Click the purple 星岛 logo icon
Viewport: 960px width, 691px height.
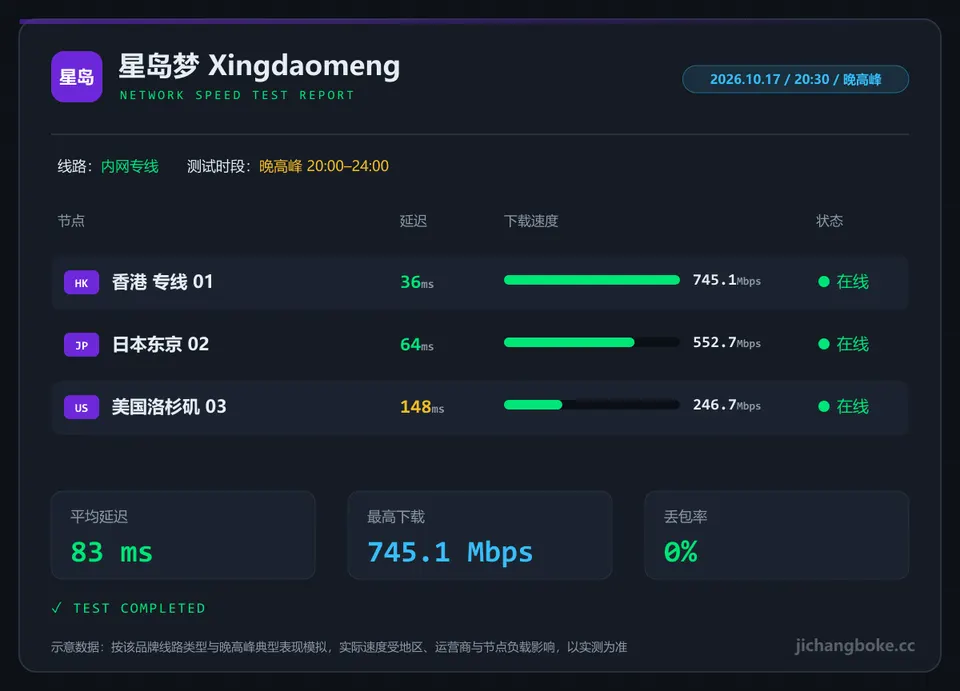[77, 77]
